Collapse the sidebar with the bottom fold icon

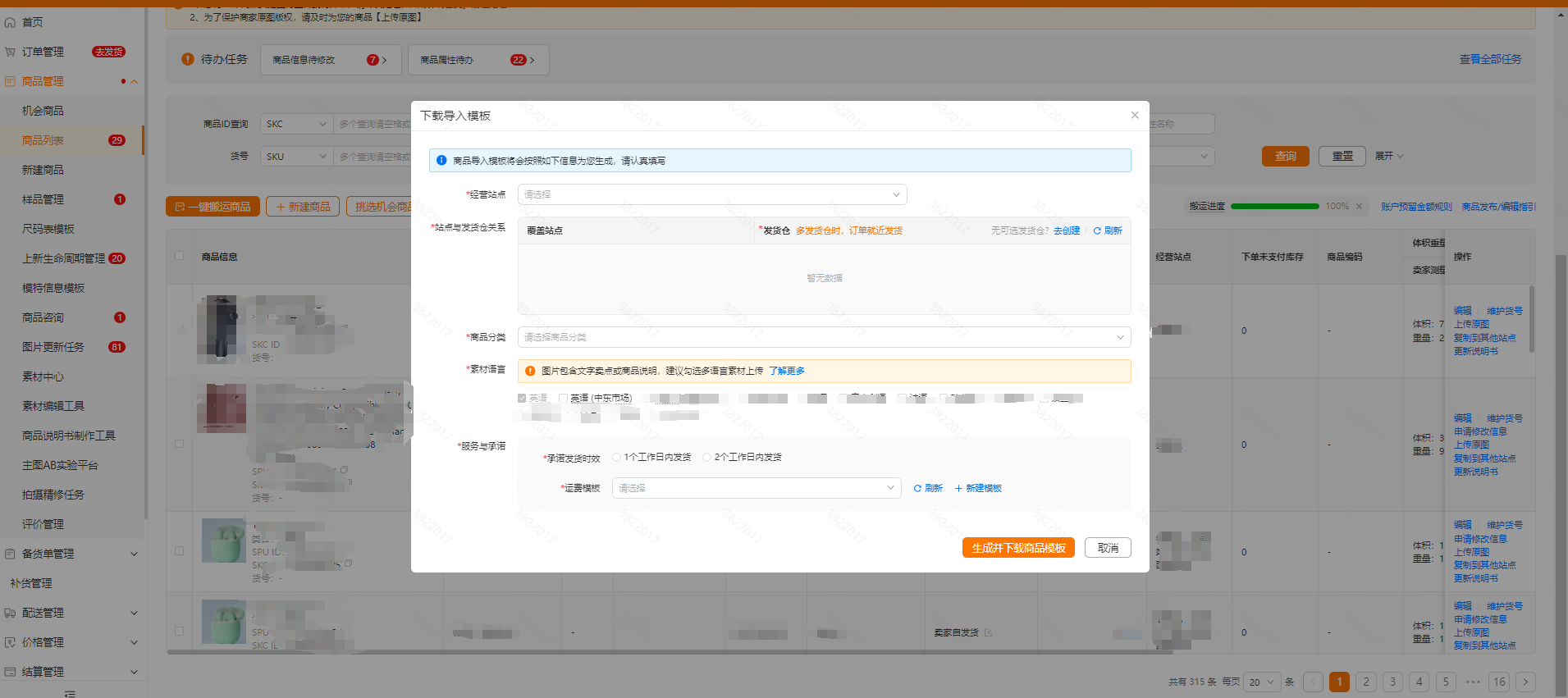70,693
